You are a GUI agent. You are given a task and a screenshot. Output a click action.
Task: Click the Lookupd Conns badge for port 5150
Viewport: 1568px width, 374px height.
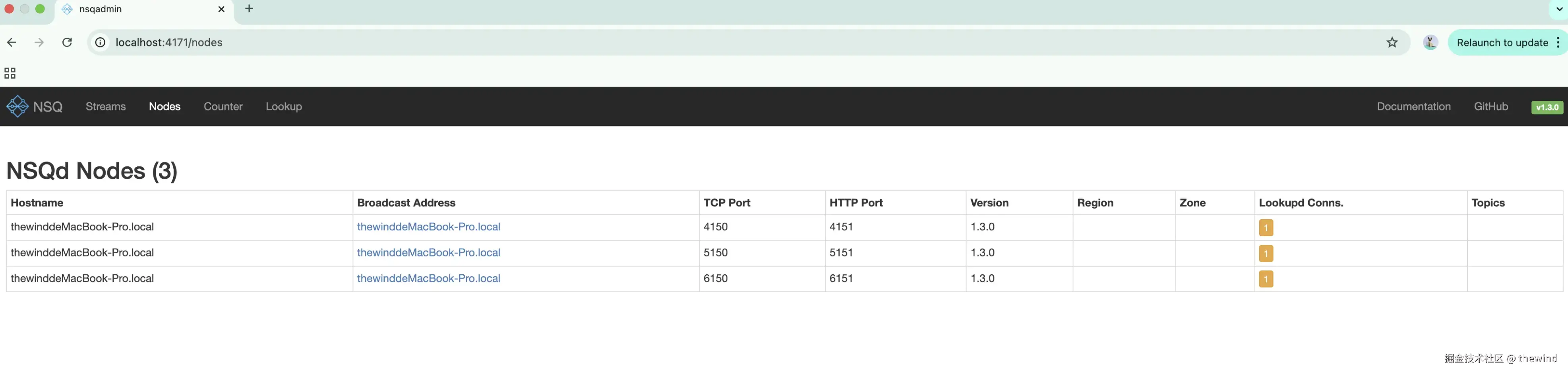coord(1266,254)
